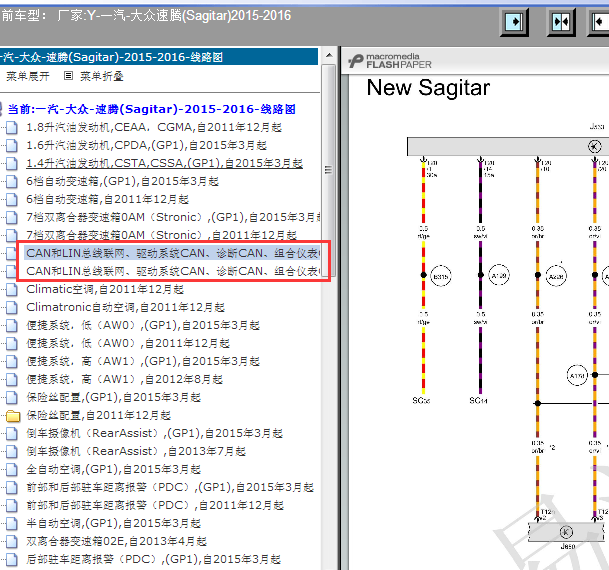Select 6档自动变速箱,自2011年12月起
609x570 pixels.
[x=108, y=199]
